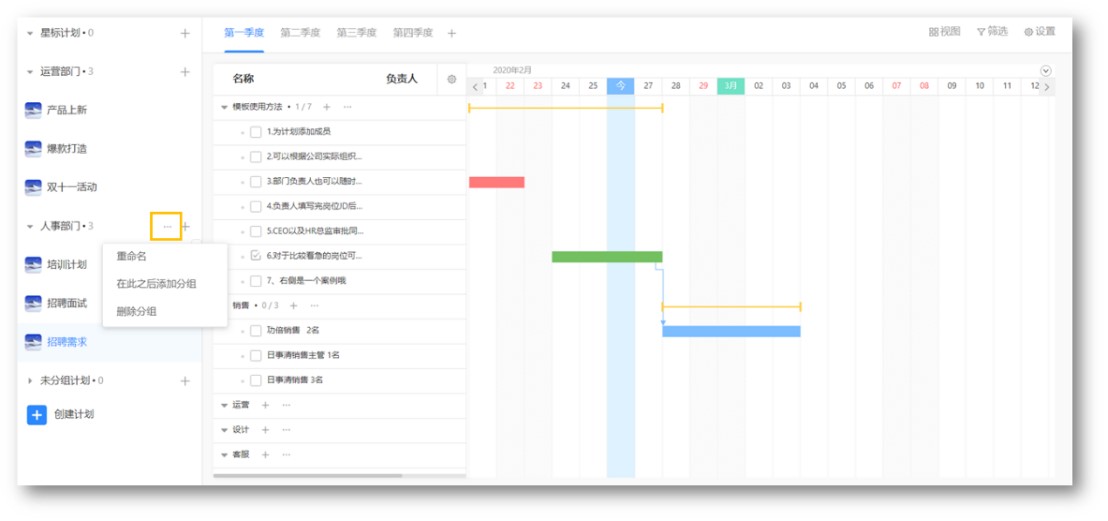
Task: Check the 4.负责人填写完岗位JD后 task checkbox
Action: (x=256, y=206)
